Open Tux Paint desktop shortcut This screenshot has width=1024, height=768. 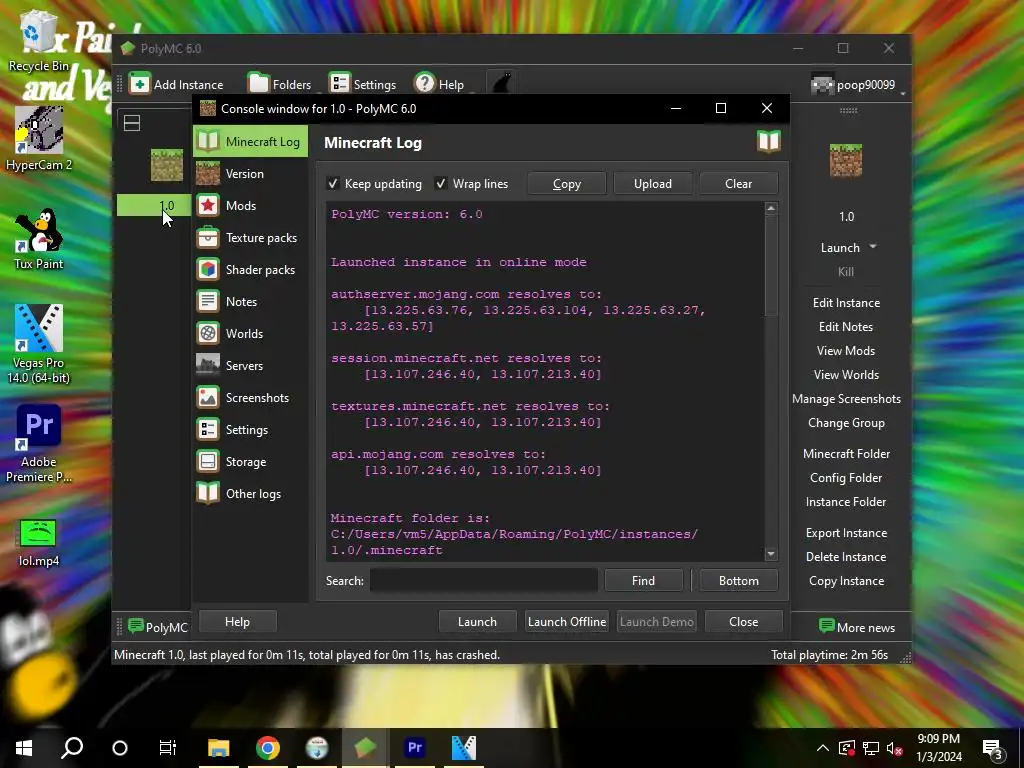[x=39, y=239]
